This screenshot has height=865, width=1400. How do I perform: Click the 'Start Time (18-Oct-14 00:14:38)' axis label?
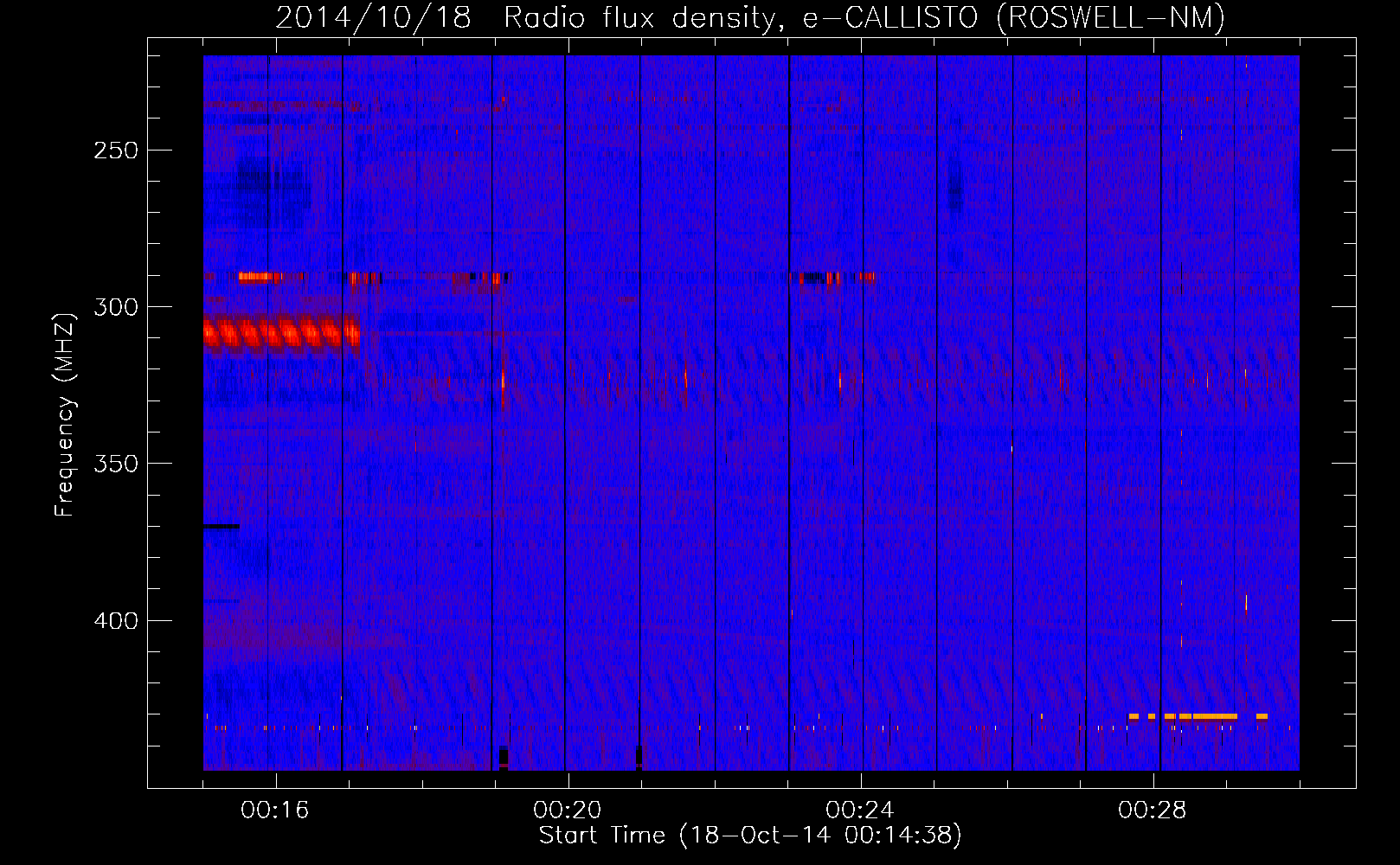tap(750, 835)
